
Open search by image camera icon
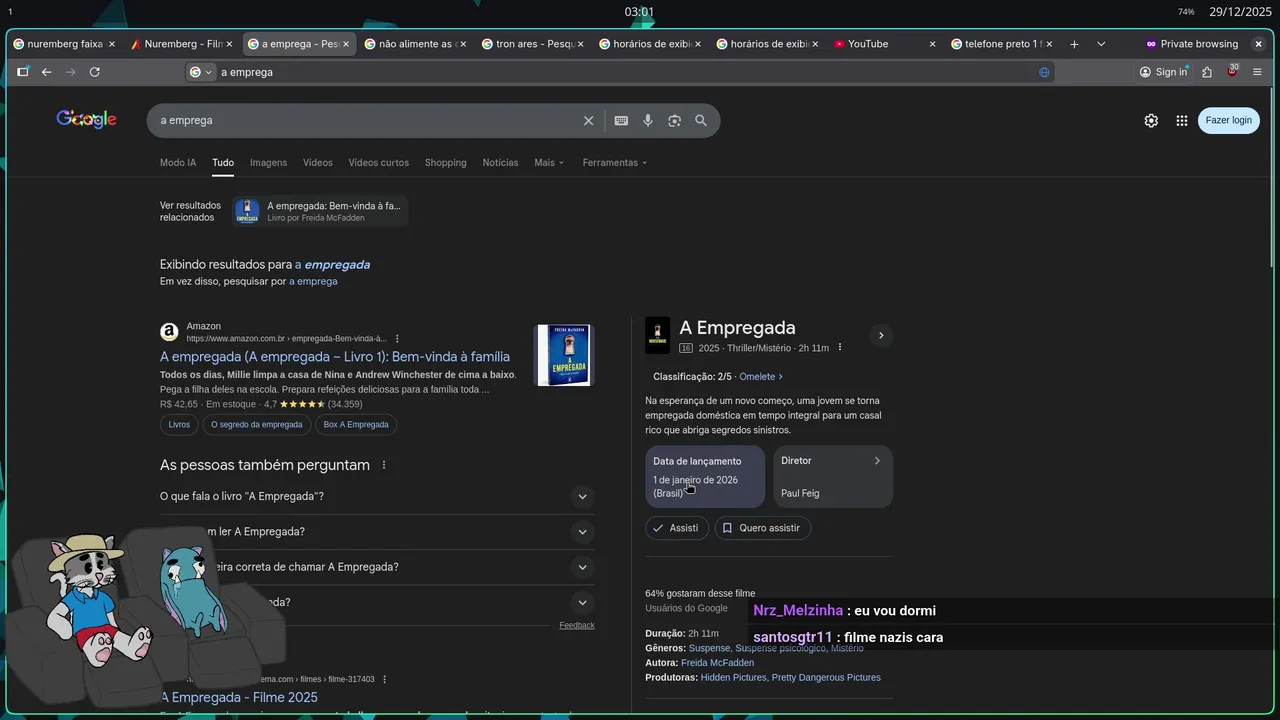(x=674, y=120)
